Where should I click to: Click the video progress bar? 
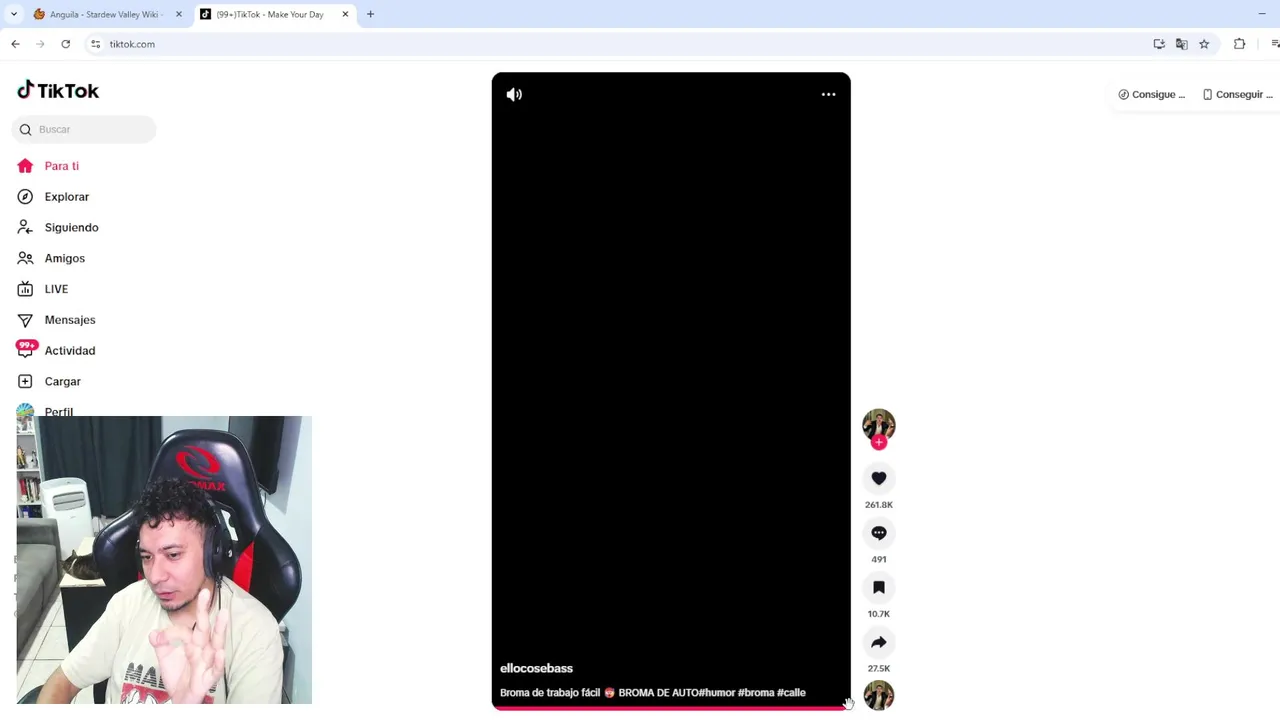click(671, 708)
